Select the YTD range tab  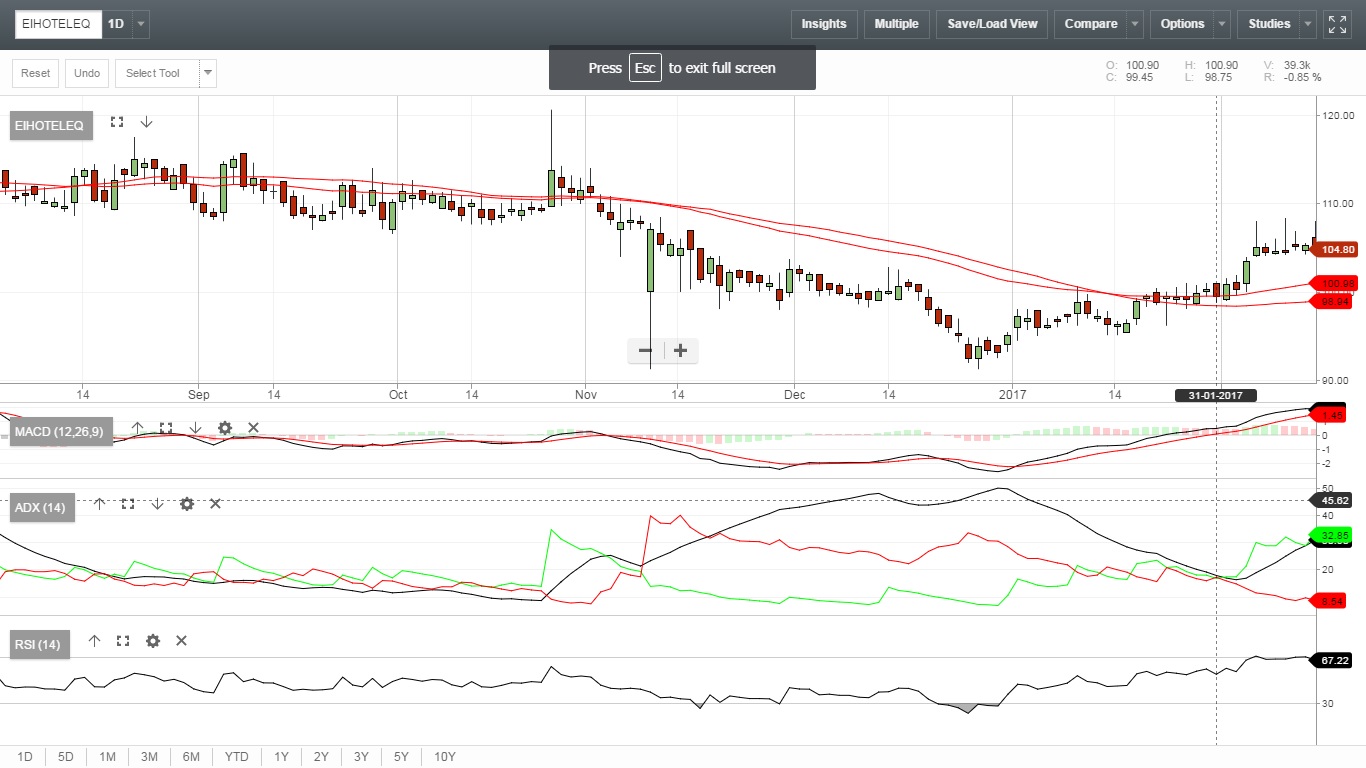pos(237,757)
